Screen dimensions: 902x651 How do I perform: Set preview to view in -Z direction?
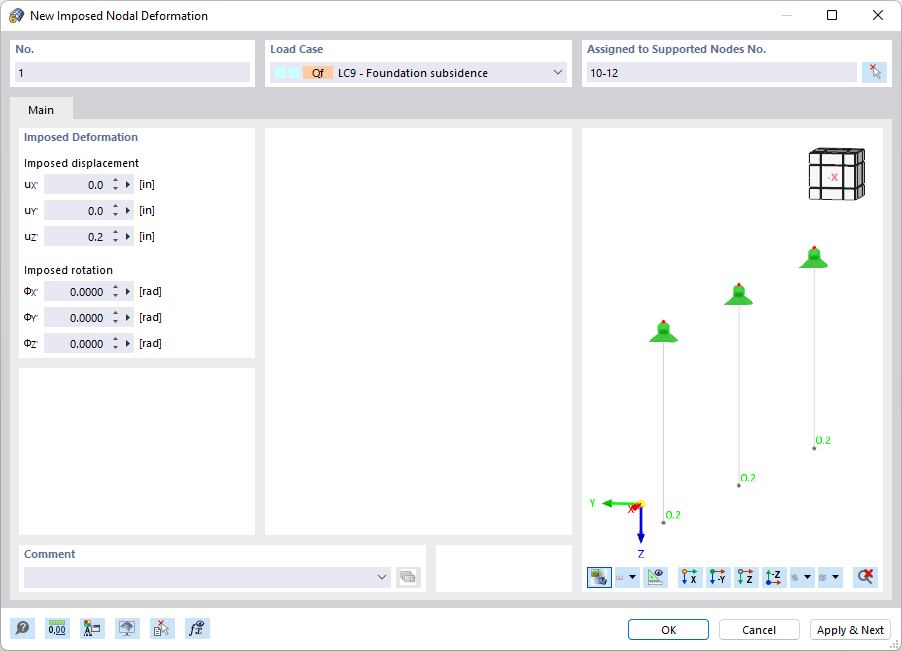[774, 577]
